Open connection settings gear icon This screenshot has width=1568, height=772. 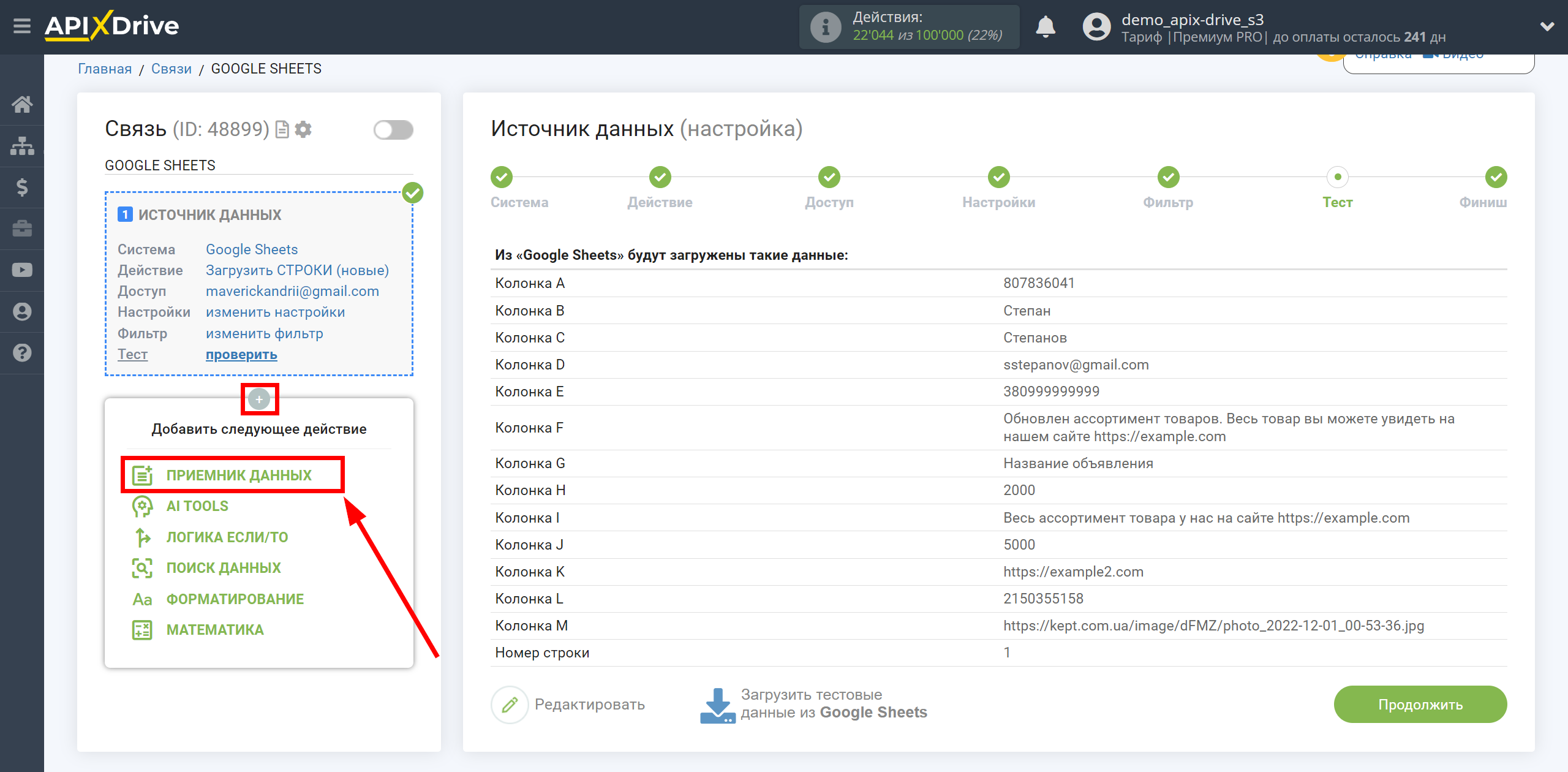pyautogui.click(x=303, y=129)
